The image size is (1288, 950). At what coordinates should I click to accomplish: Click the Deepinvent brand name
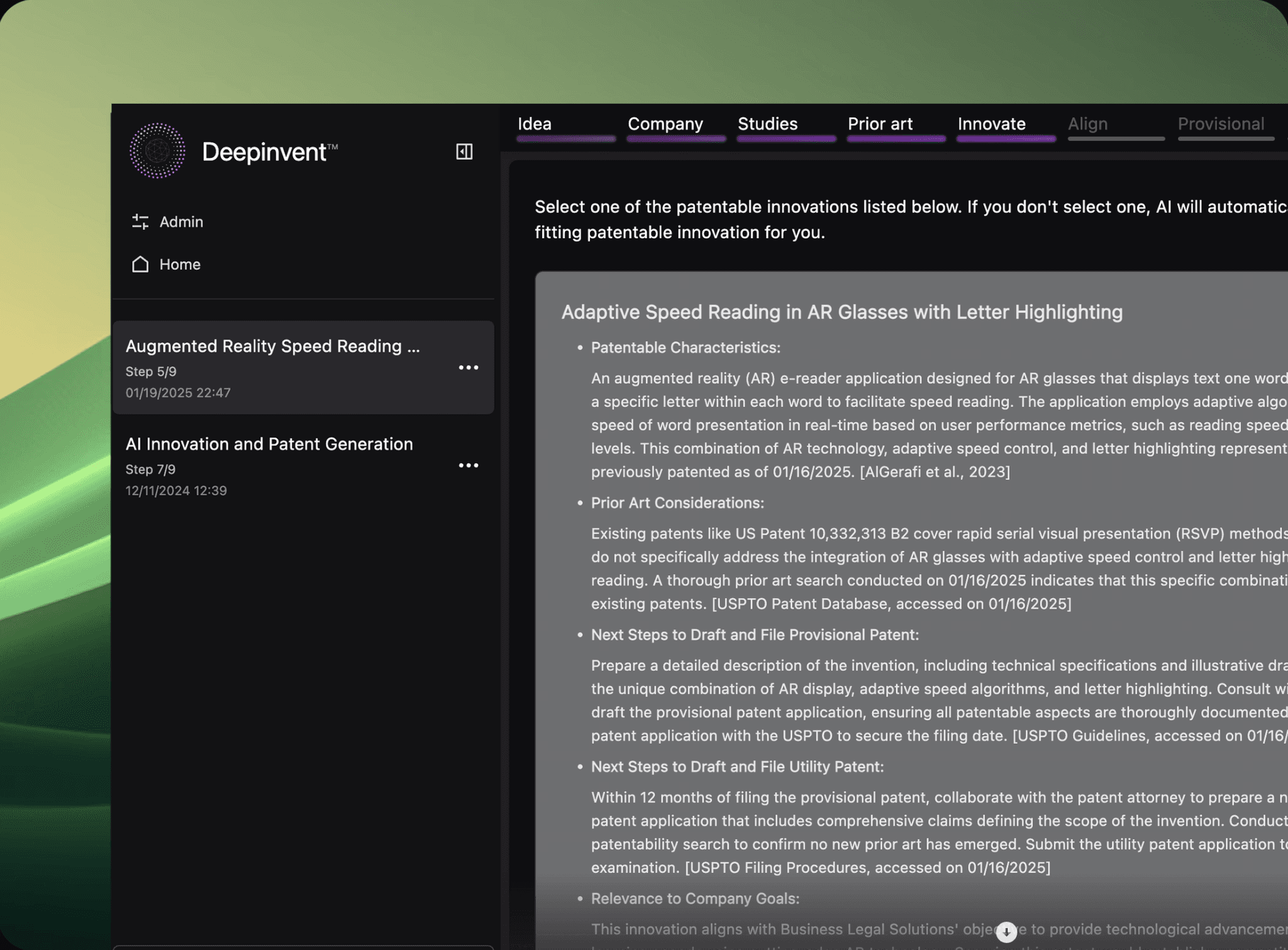point(270,152)
